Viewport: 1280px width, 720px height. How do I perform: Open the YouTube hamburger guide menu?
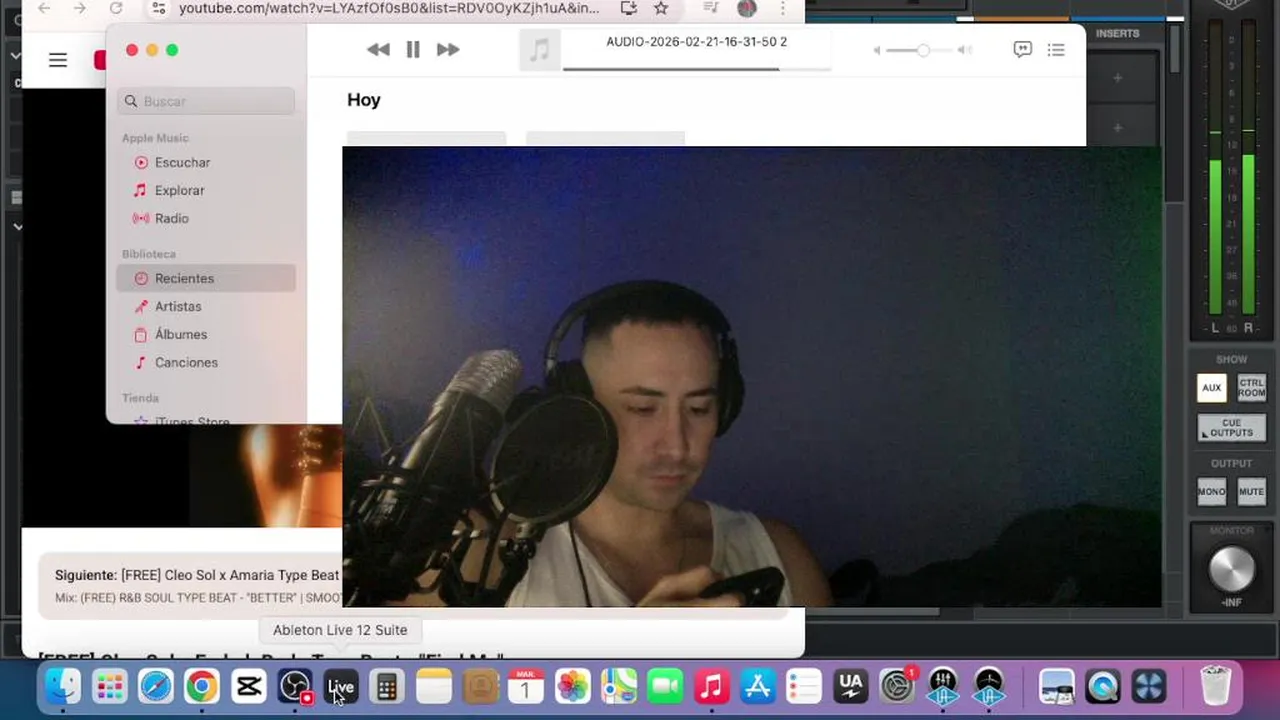click(58, 60)
